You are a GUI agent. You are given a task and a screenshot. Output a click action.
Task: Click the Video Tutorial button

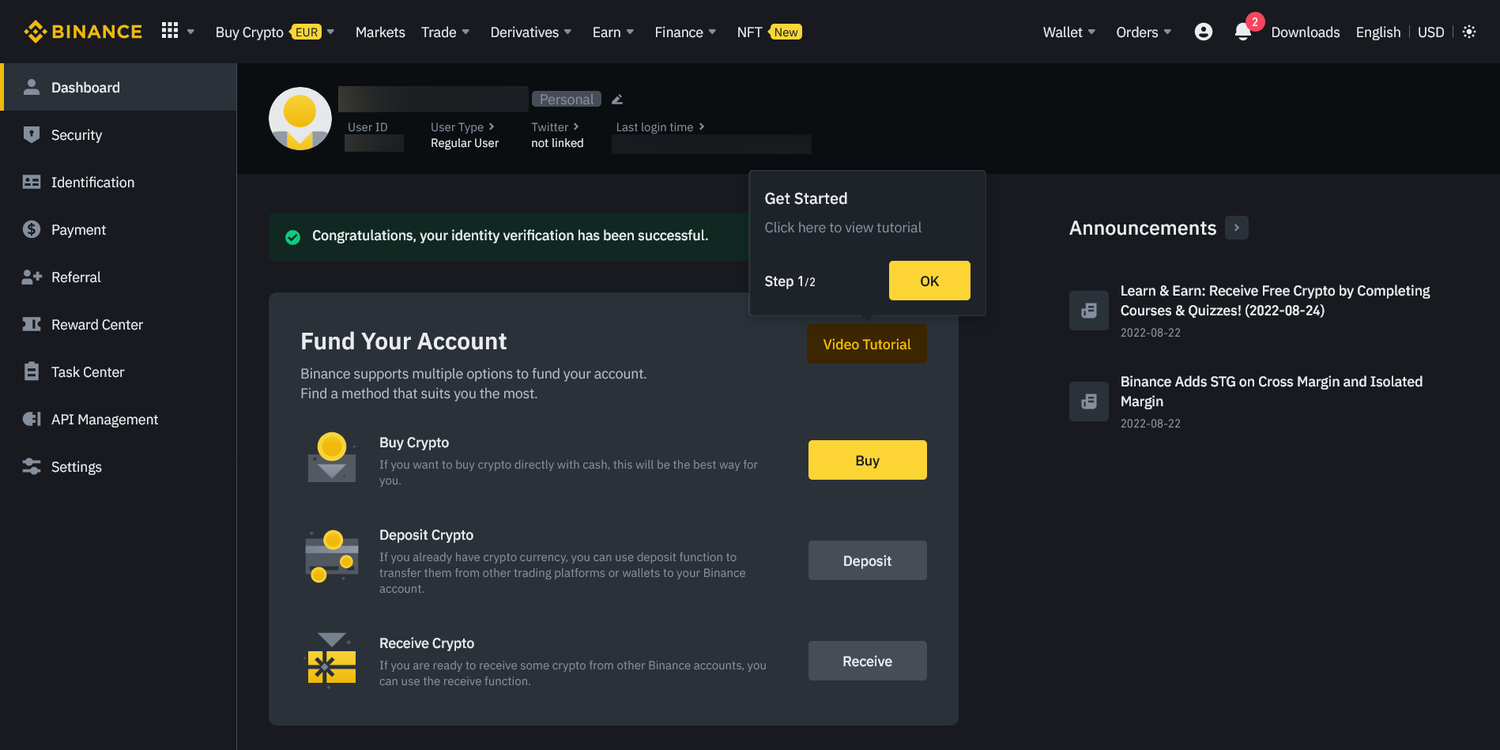pos(867,344)
